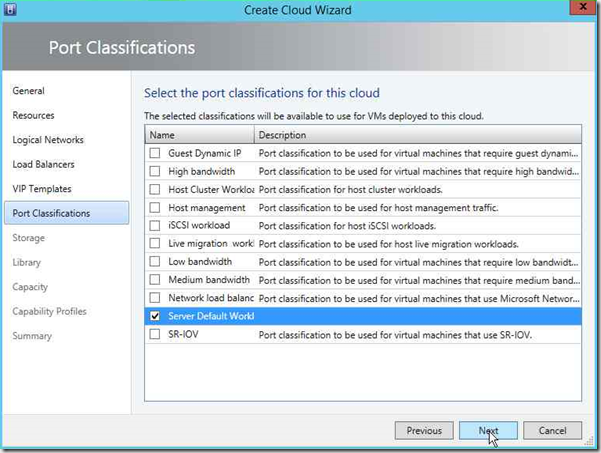
Task: Tick the Host management checkbox
Action: click(155, 208)
